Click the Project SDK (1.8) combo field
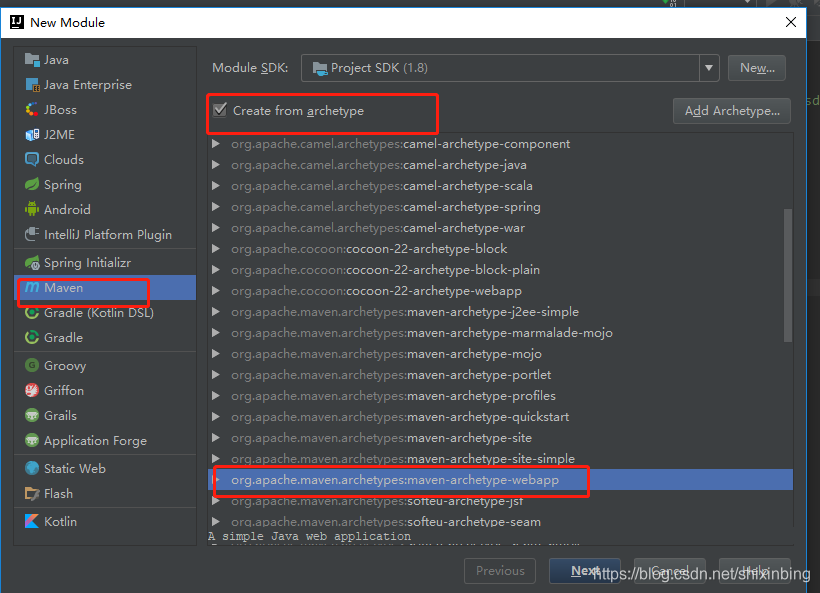The image size is (820, 593). click(x=510, y=68)
